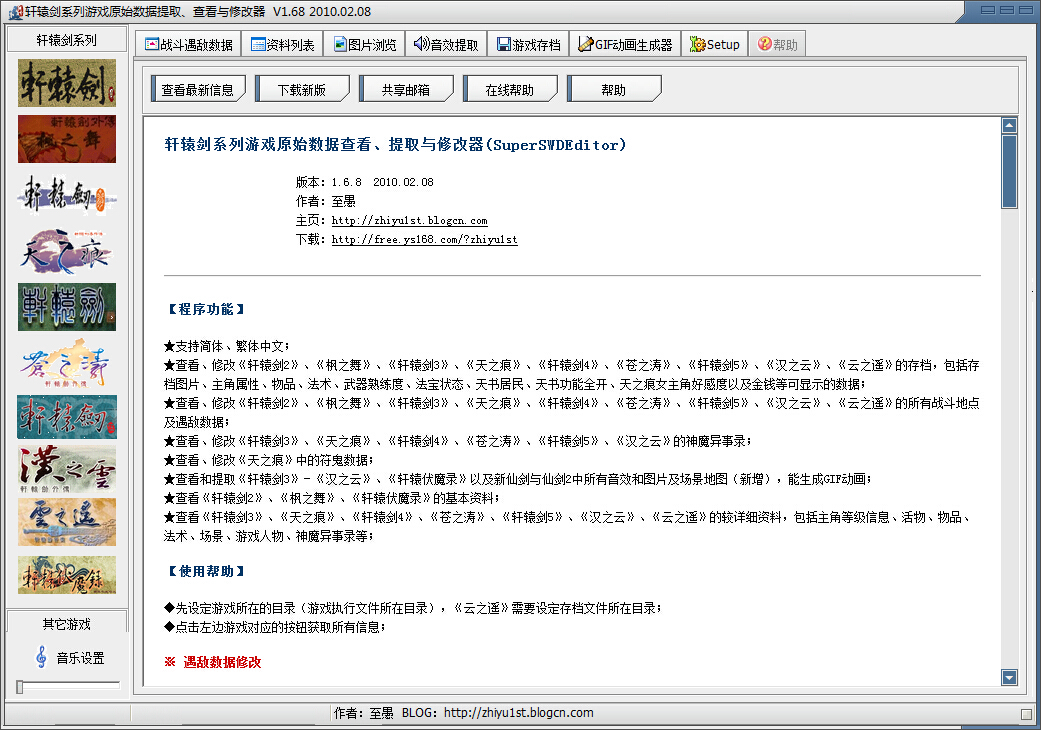This screenshot has width=1041, height=730.
Task: Open the free.ys168.com download link
Action: pyautogui.click(x=424, y=240)
